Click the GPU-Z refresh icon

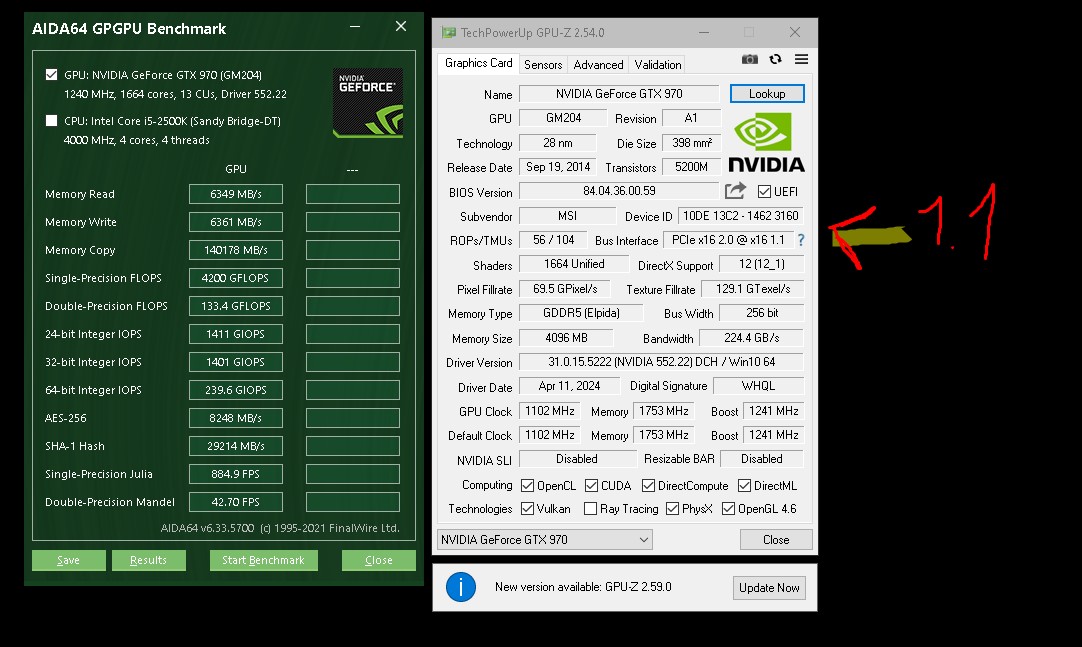click(776, 59)
